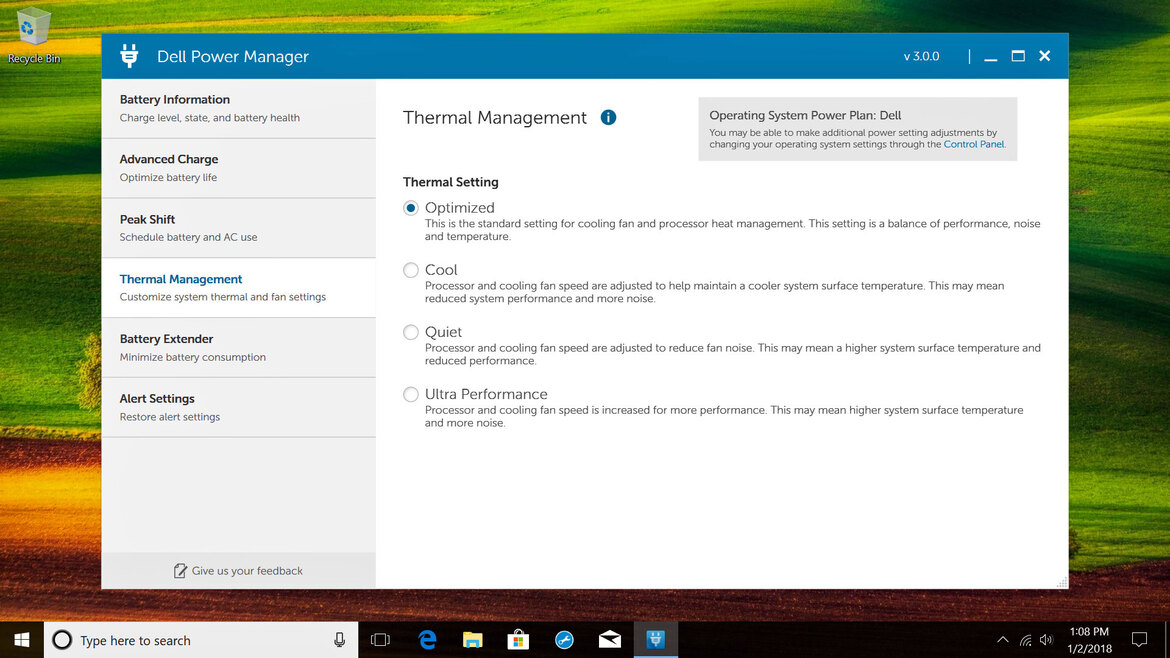
Task: Click Dell Power Manager taskbar icon
Action: 655,640
